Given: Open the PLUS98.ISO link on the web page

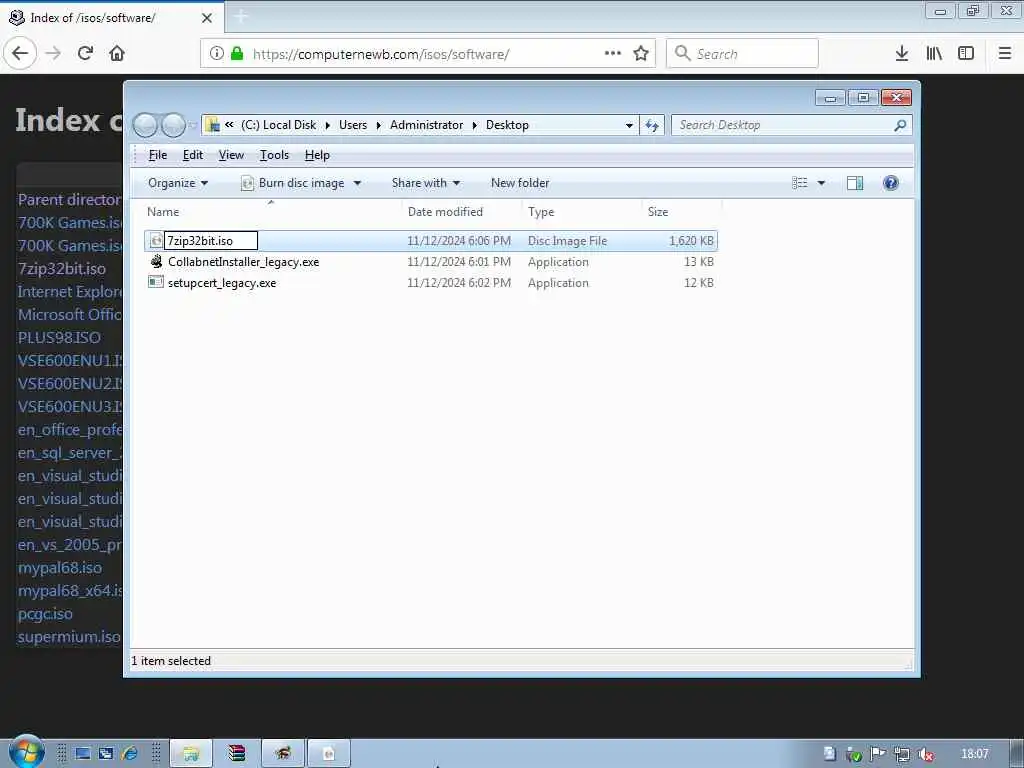Looking at the screenshot, I should [x=59, y=338].
